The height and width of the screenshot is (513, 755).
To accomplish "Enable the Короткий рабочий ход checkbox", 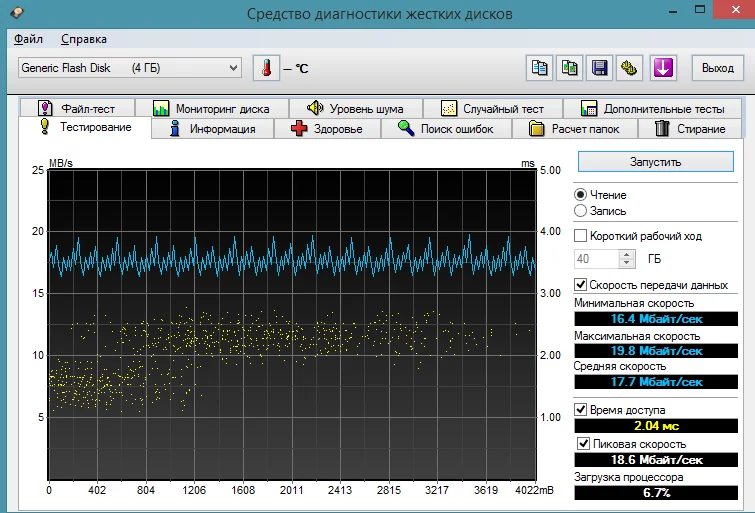I will pyautogui.click(x=581, y=236).
